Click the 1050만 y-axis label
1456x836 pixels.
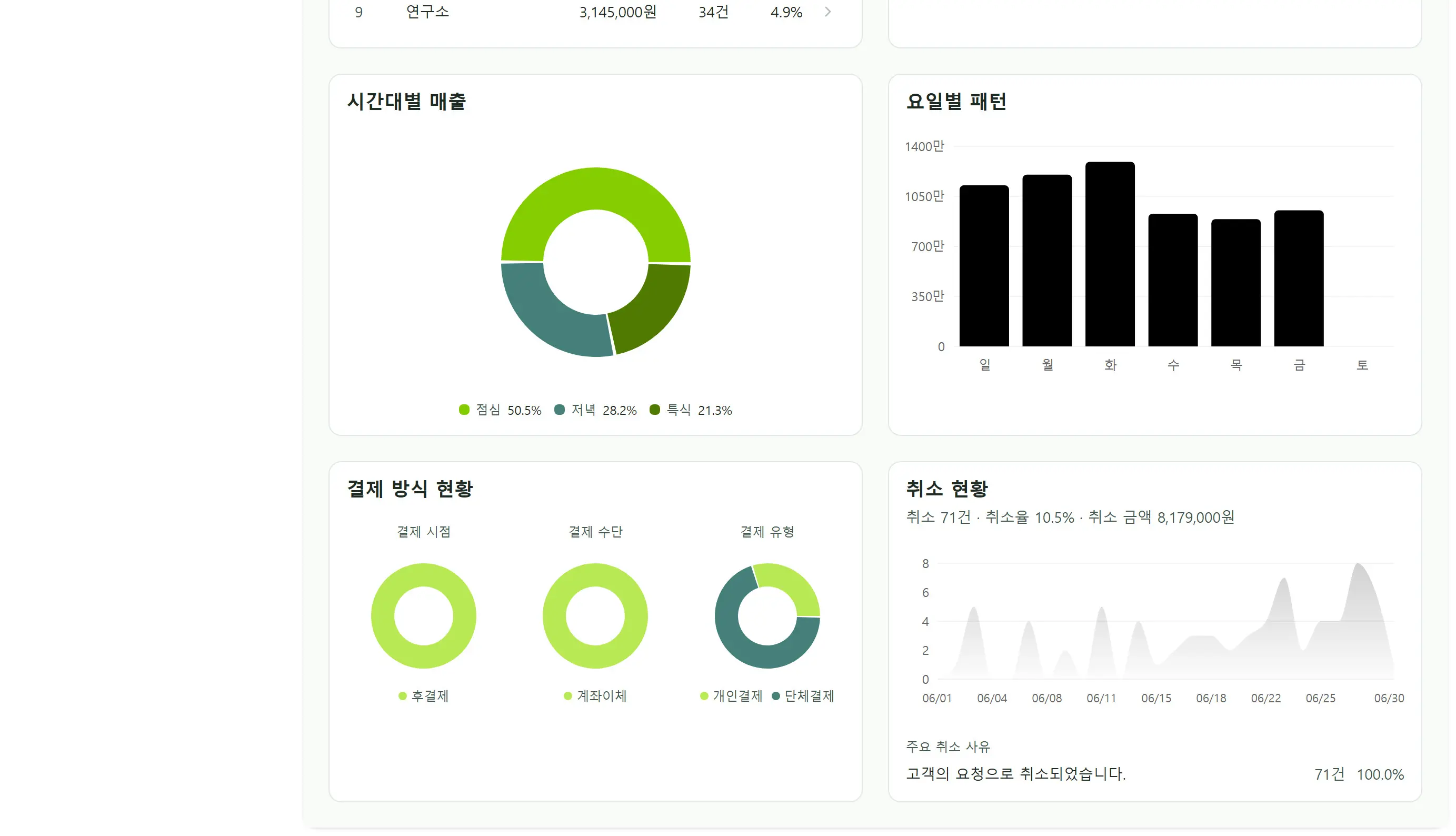click(924, 196)
